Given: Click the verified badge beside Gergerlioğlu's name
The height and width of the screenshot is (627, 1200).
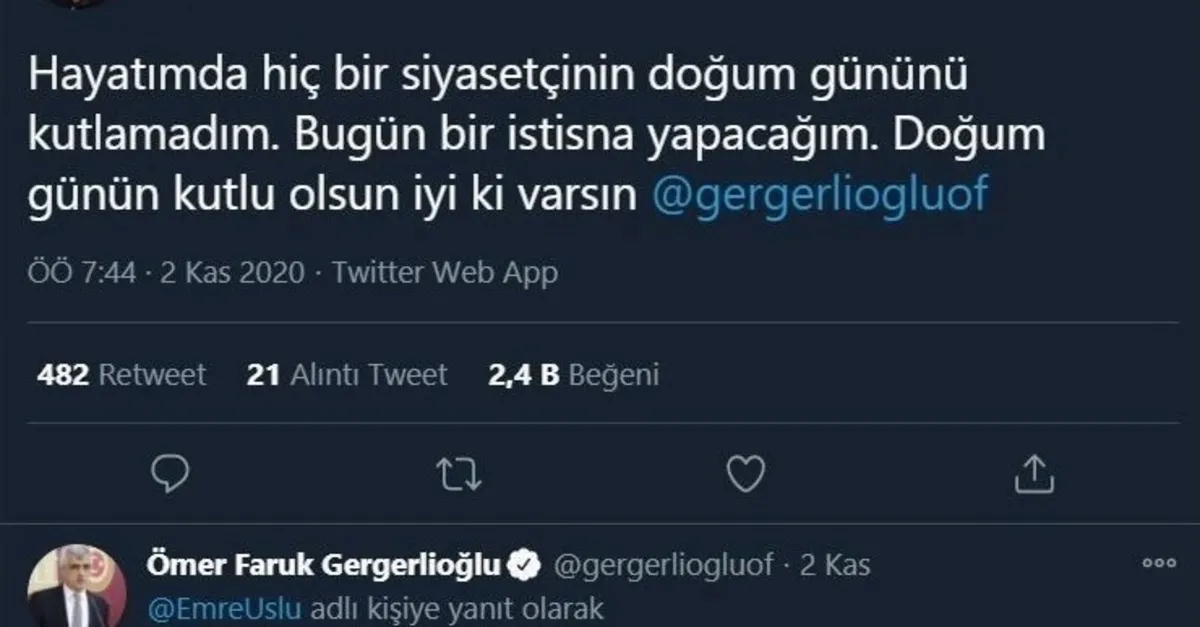Looking at the screenshot, I should coord(523,566).
